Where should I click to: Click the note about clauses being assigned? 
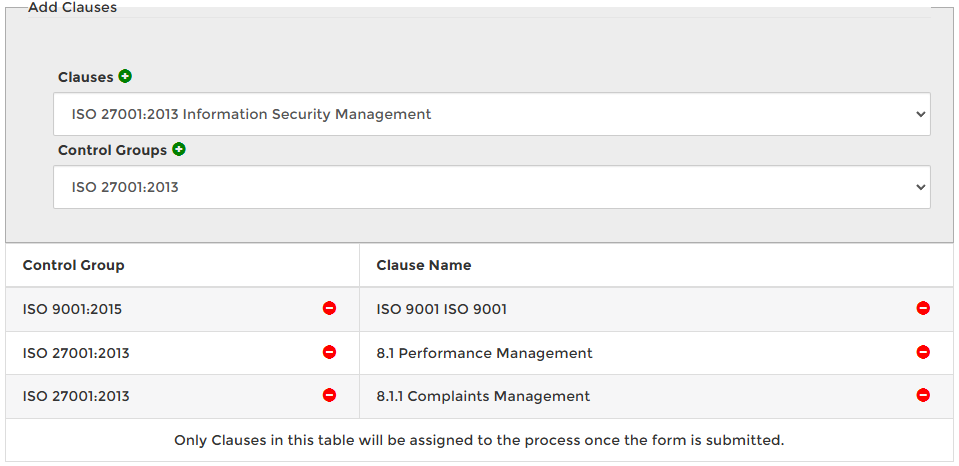coord(479,440)
